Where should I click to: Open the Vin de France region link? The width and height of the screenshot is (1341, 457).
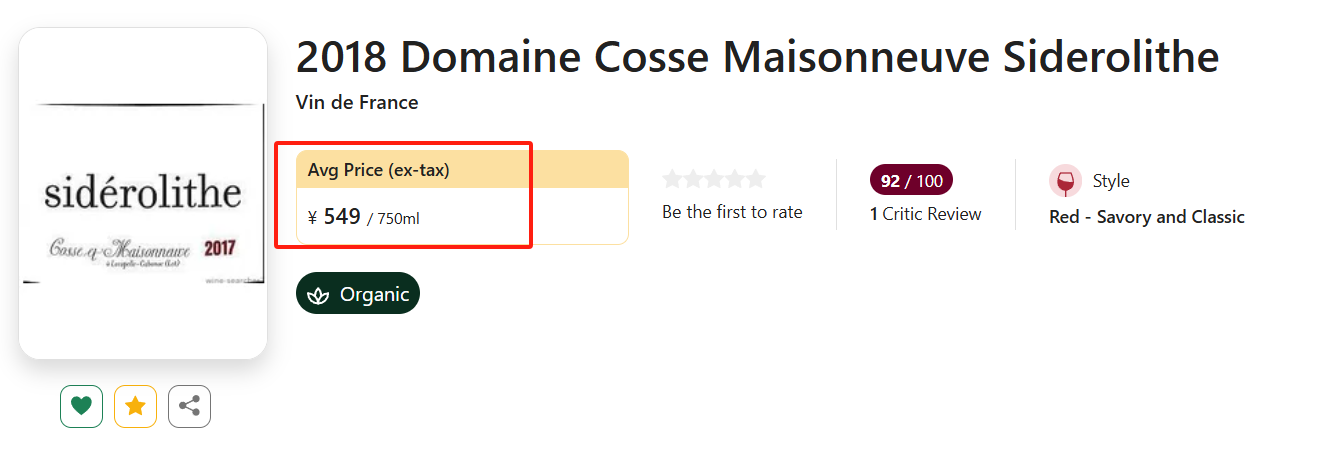[357, 102]
